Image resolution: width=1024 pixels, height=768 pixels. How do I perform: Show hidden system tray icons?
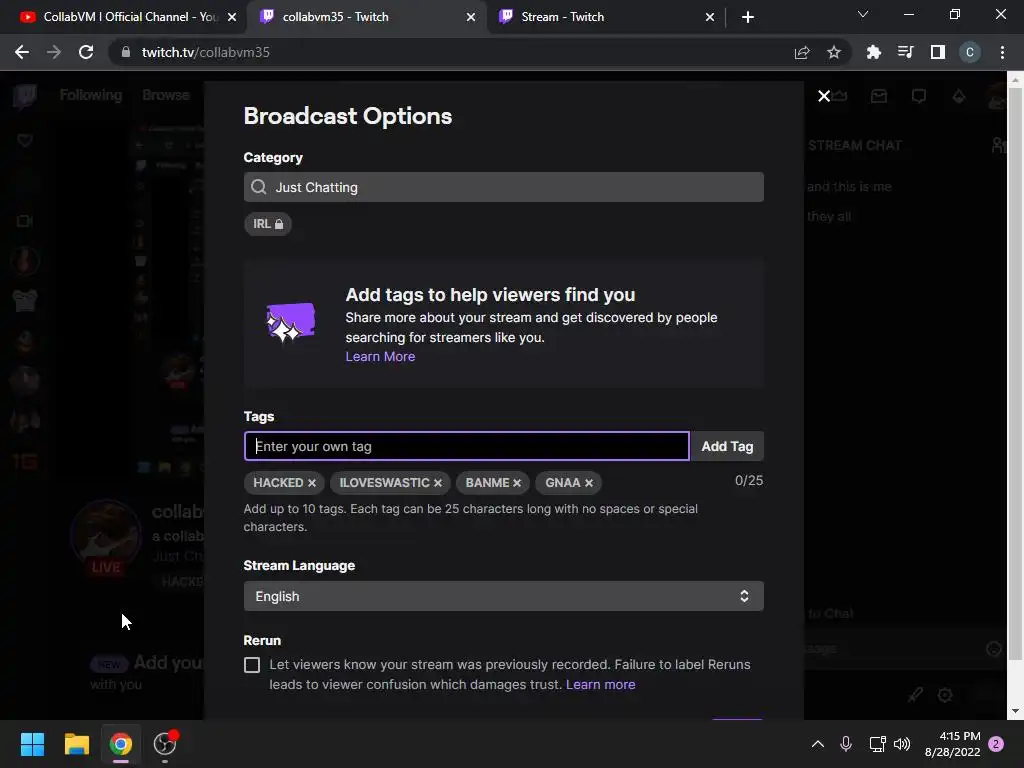point(818,744)
